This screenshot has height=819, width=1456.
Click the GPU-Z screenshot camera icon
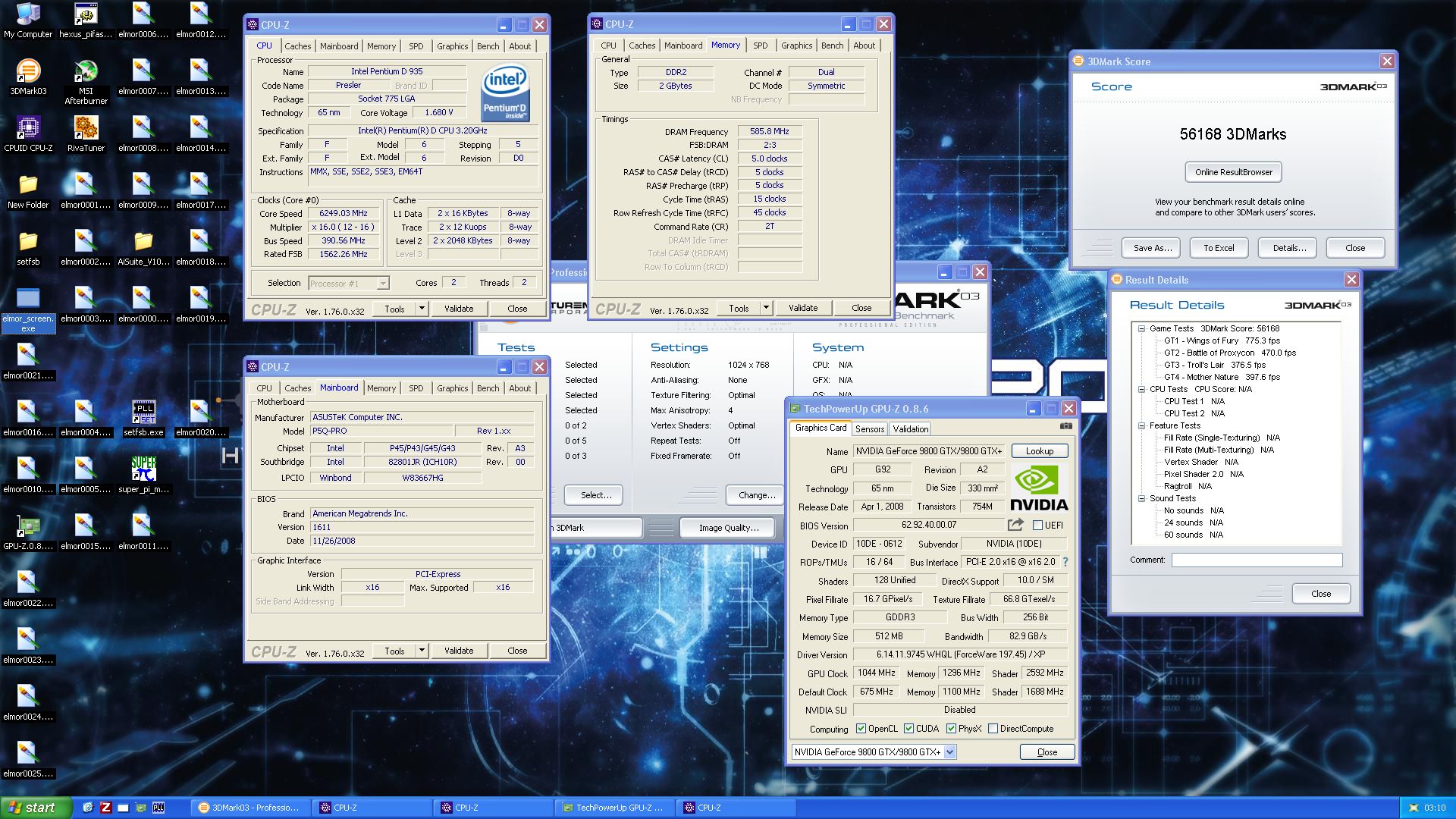tap(1065, 427)
